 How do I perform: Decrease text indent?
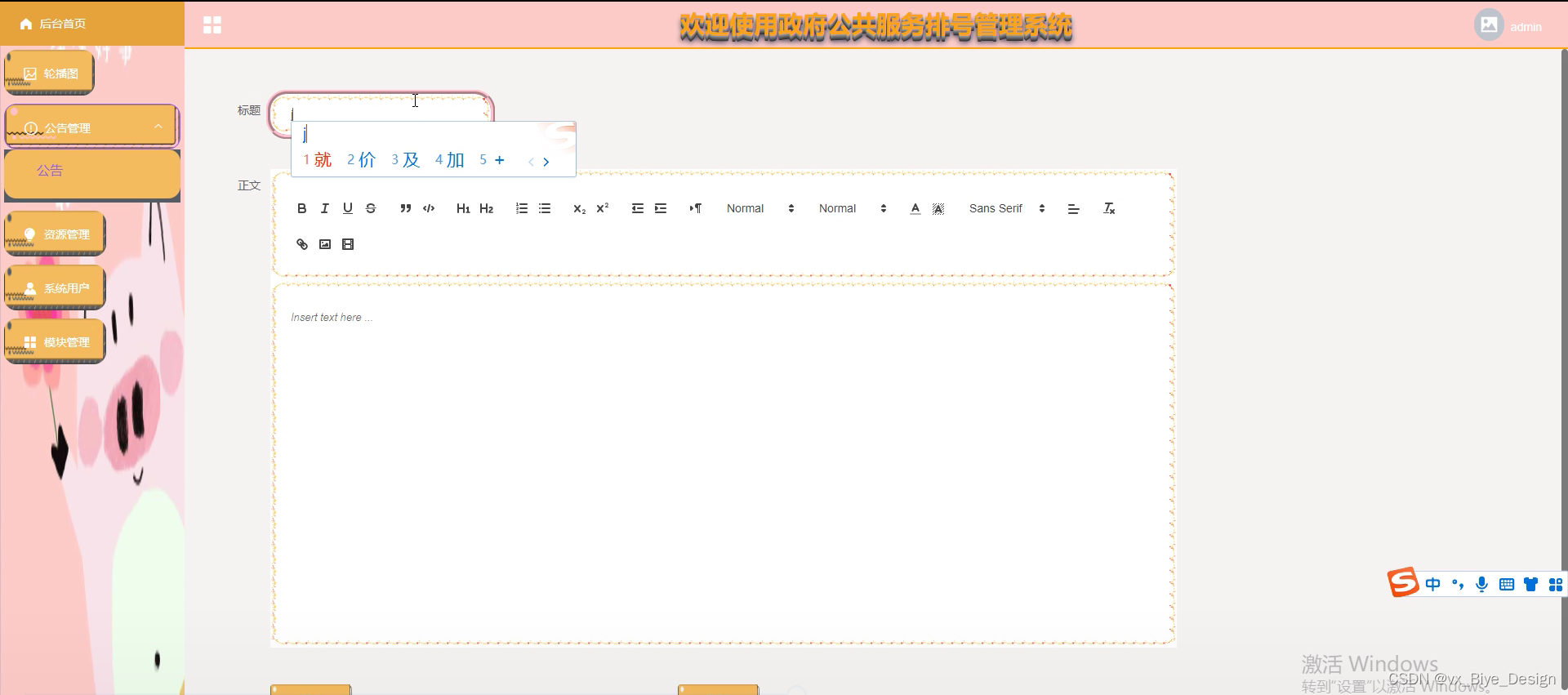point(638,208)
